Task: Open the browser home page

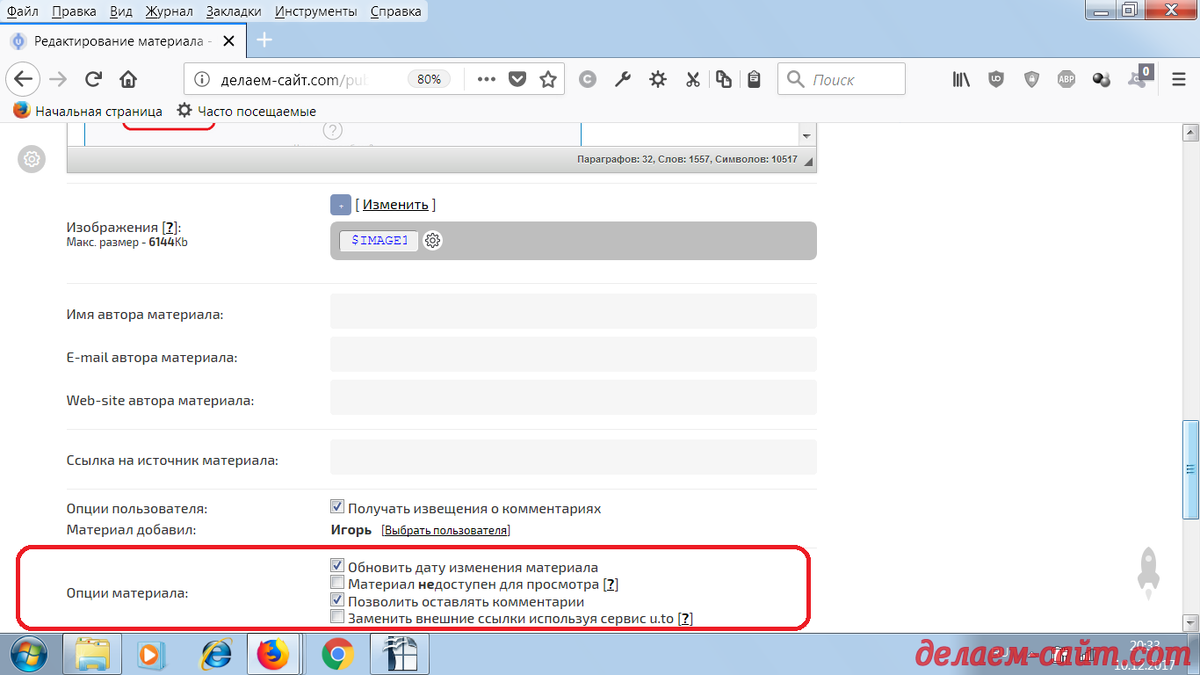Action: (128, 79)
